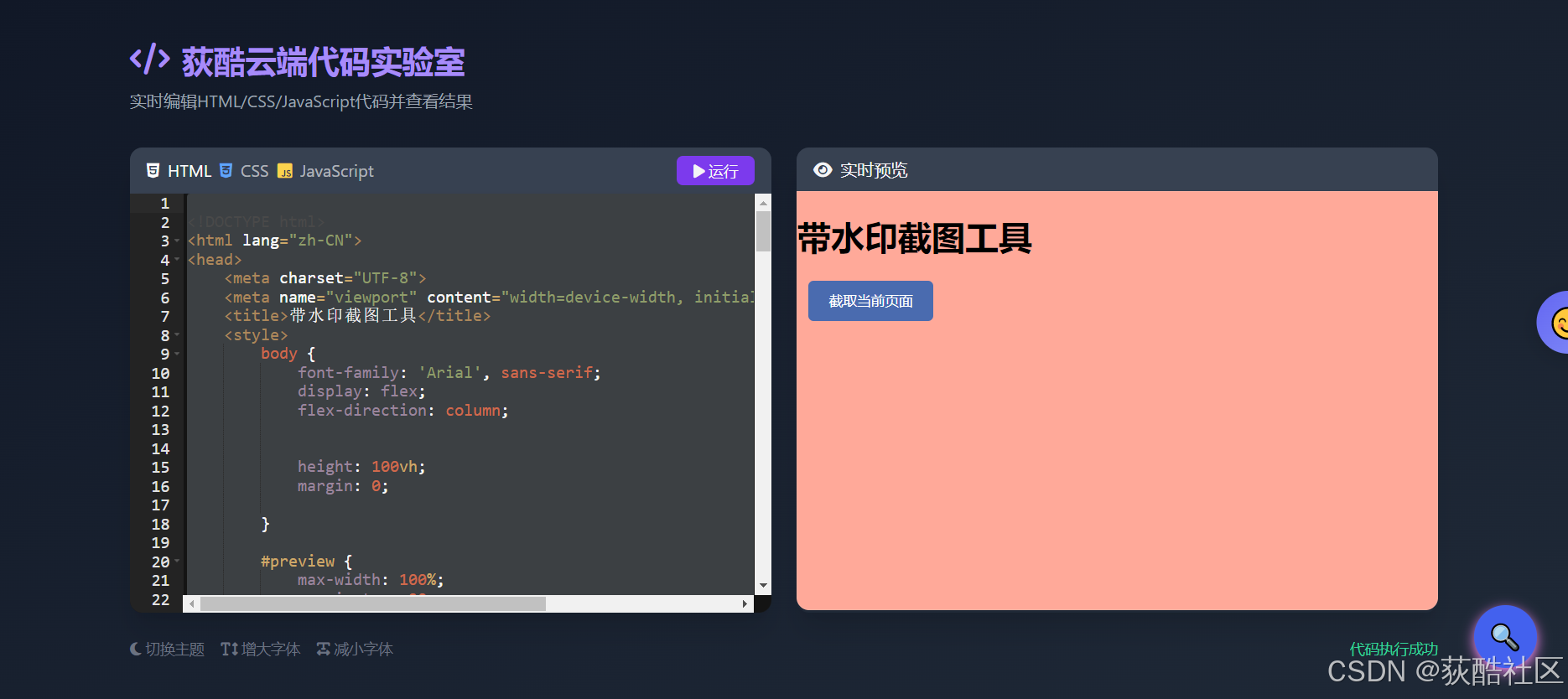Screen dimensions: 1568x699
Task: Click the code line 'font-family: Arial'
Action: click(x=449, y=373)
